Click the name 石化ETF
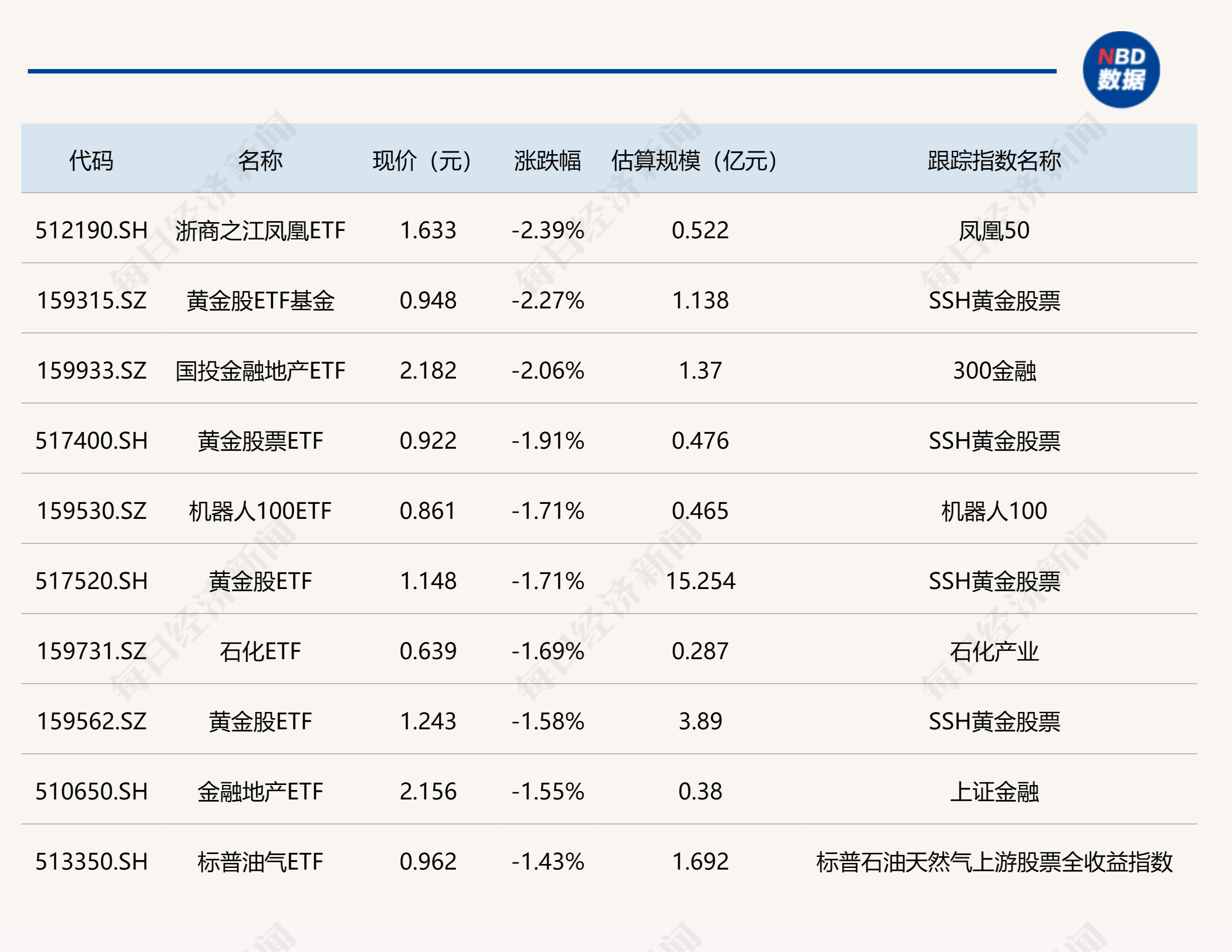The image size is (1232, 952). pos(260,651)
